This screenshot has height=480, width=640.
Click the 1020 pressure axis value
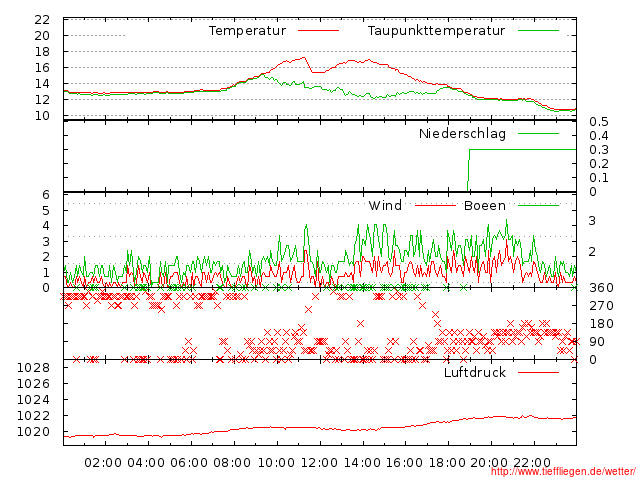[33, 431]
